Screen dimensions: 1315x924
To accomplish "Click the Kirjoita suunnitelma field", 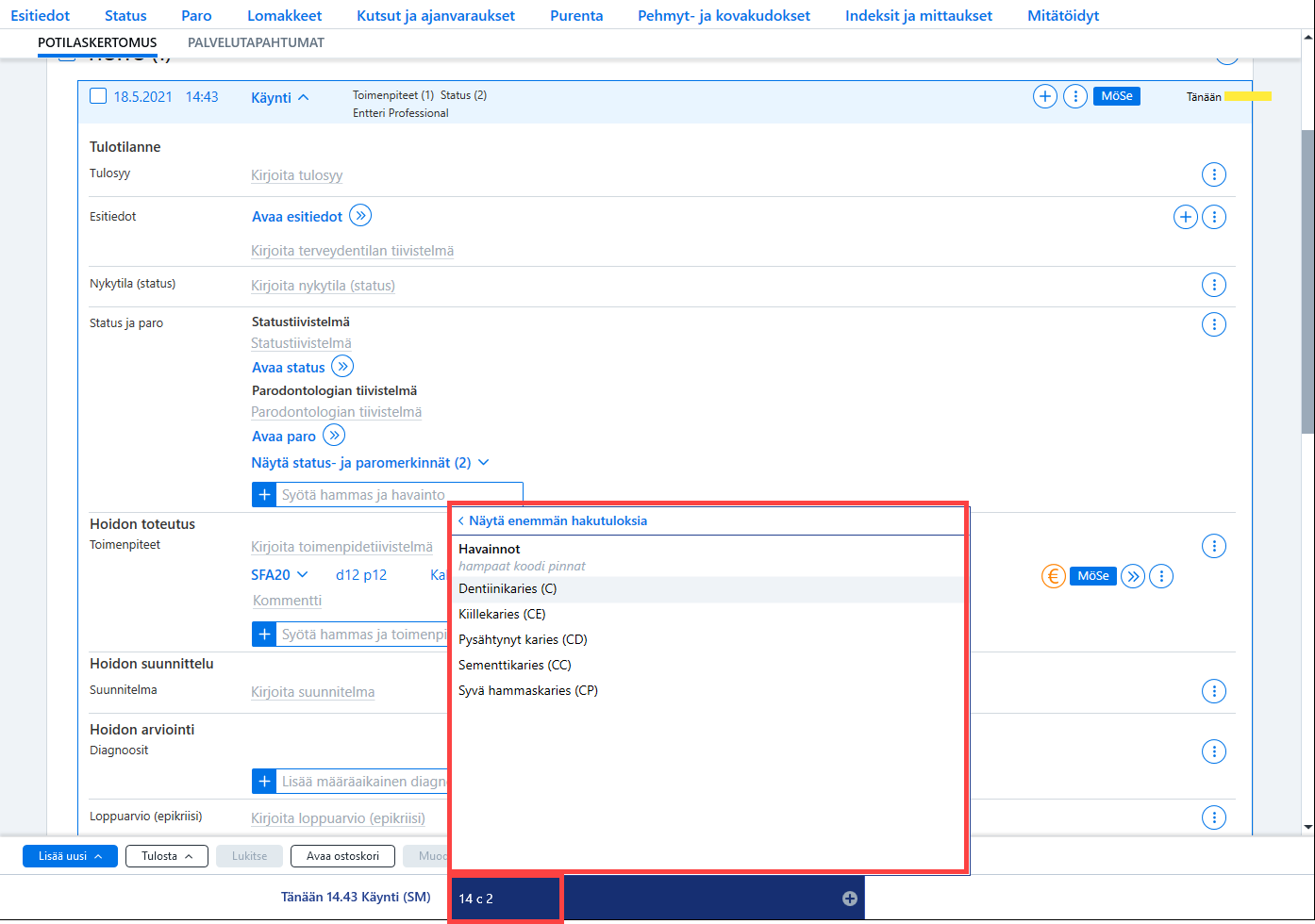I will point(313,692).
